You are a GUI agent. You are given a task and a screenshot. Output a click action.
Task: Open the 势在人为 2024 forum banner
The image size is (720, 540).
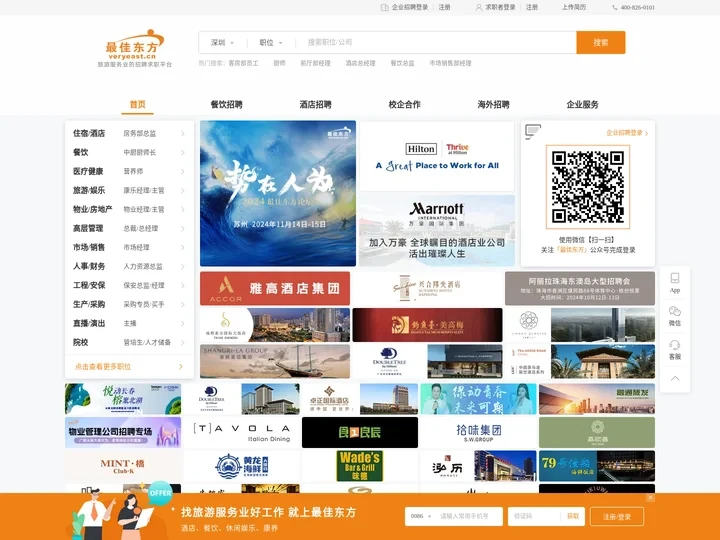coord(278,193)
